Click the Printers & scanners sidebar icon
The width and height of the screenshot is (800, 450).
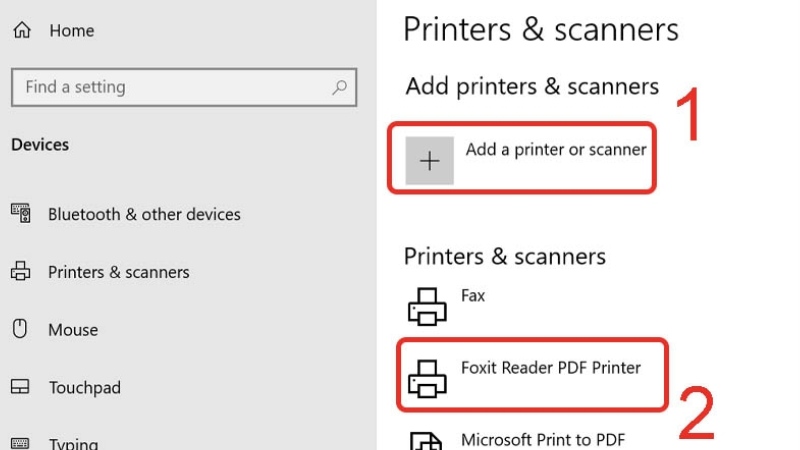point(21,271)
